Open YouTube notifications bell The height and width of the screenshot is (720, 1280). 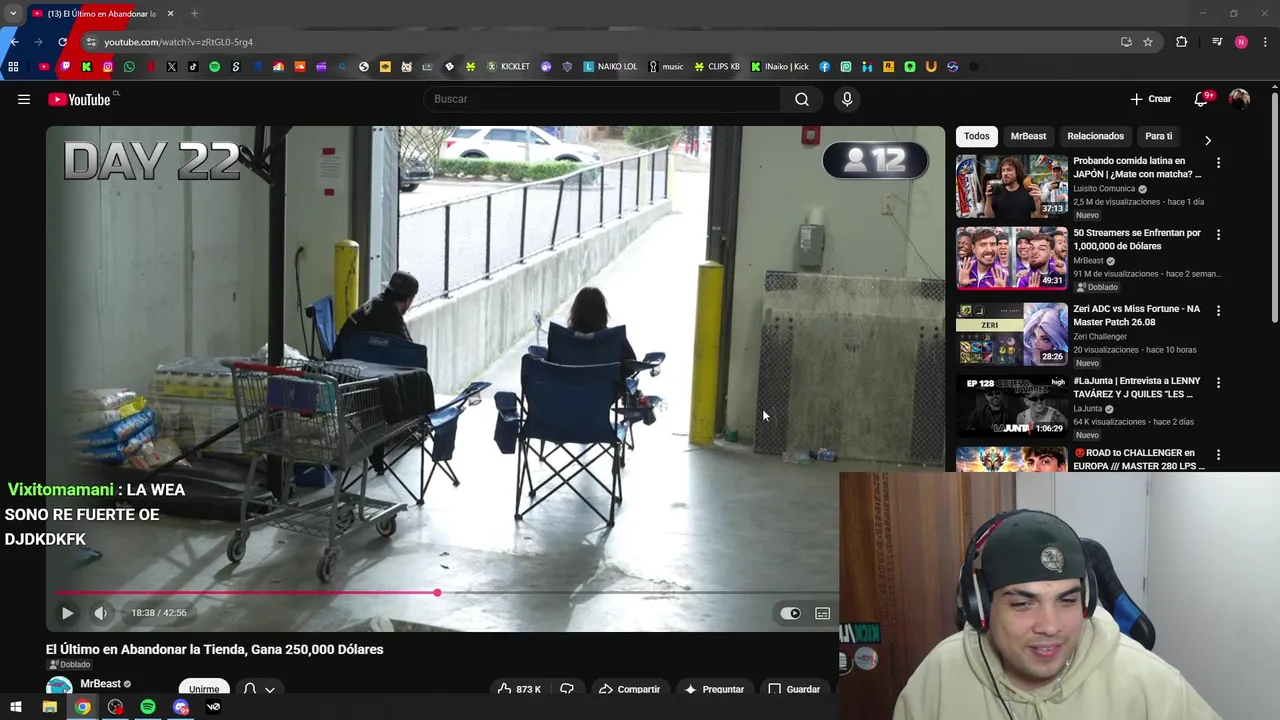[1201, 99]
